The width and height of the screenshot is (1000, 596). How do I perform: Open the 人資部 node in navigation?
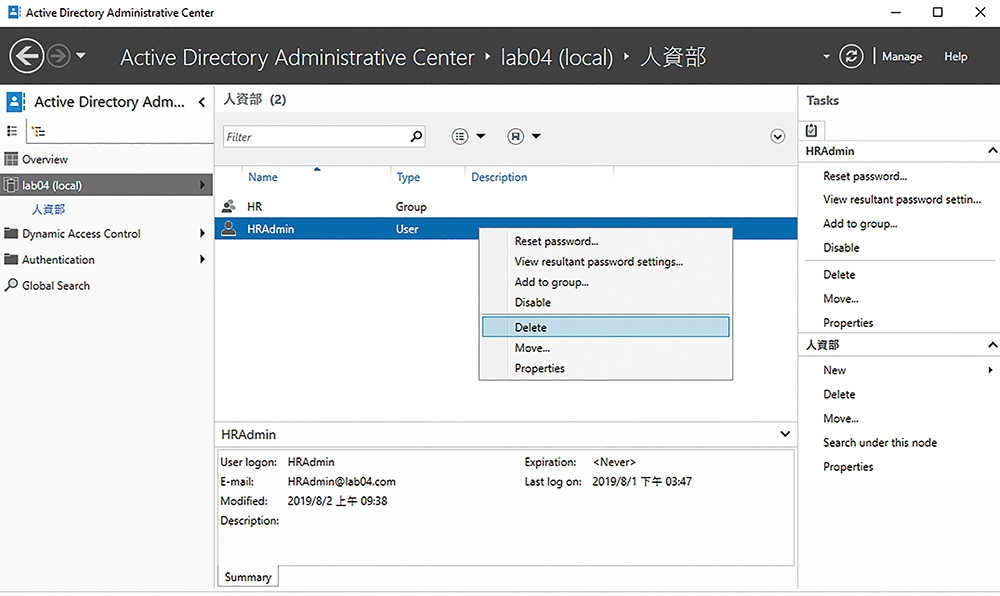(48, 209)
